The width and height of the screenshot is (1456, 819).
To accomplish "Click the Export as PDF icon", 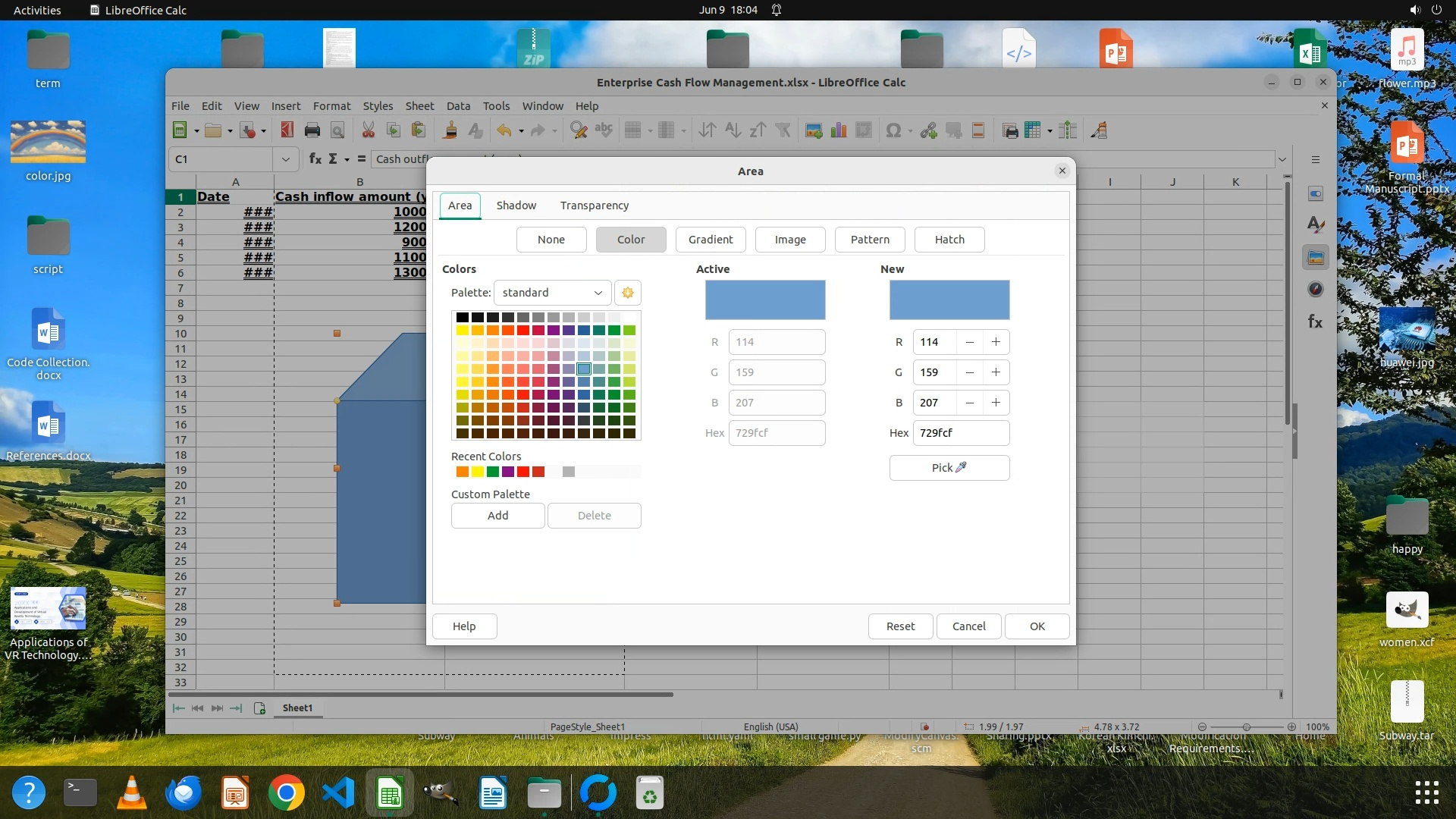I will (x=287, y=130).
